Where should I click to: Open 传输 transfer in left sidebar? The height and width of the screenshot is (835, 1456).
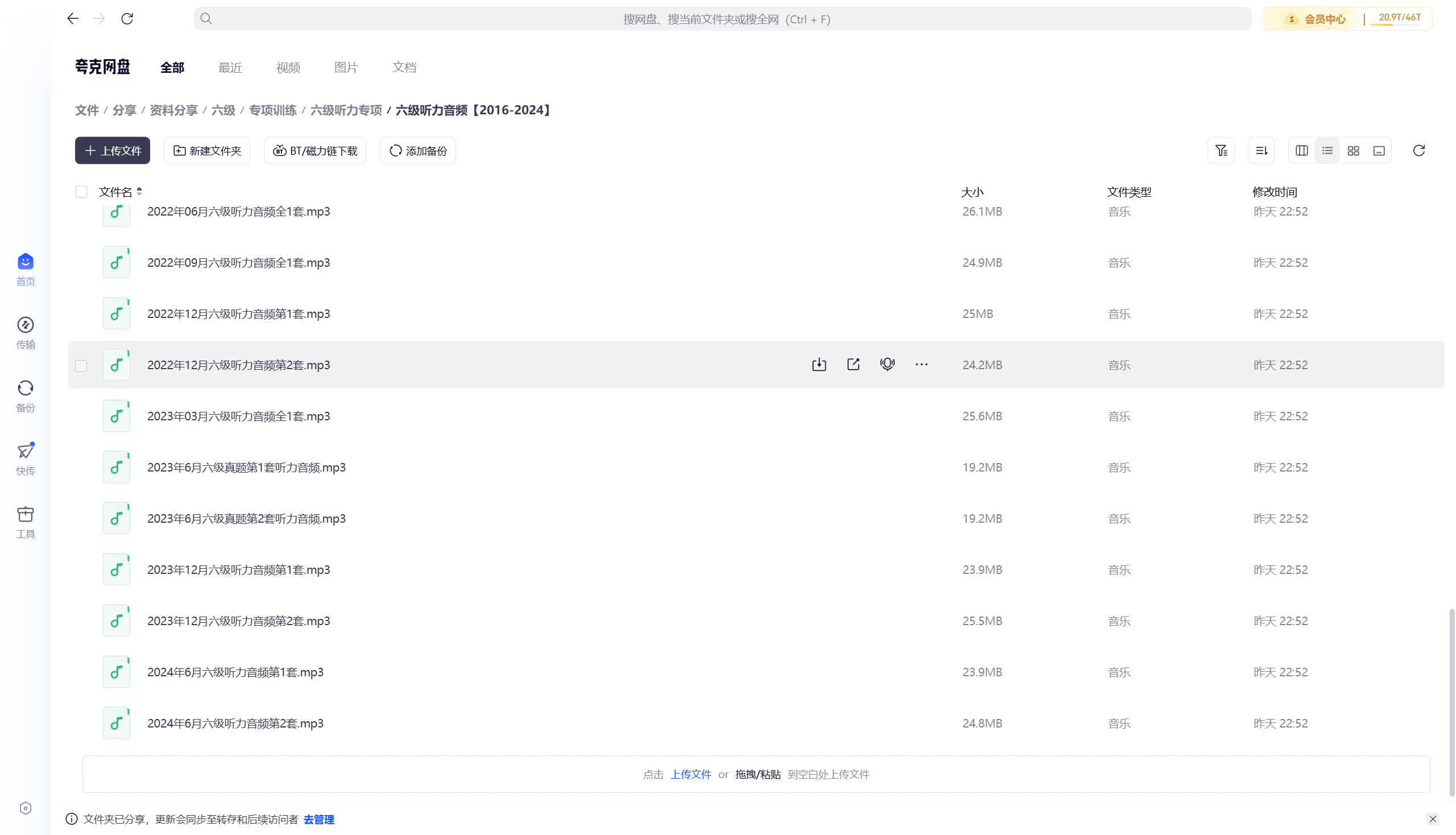pos(25,333)
